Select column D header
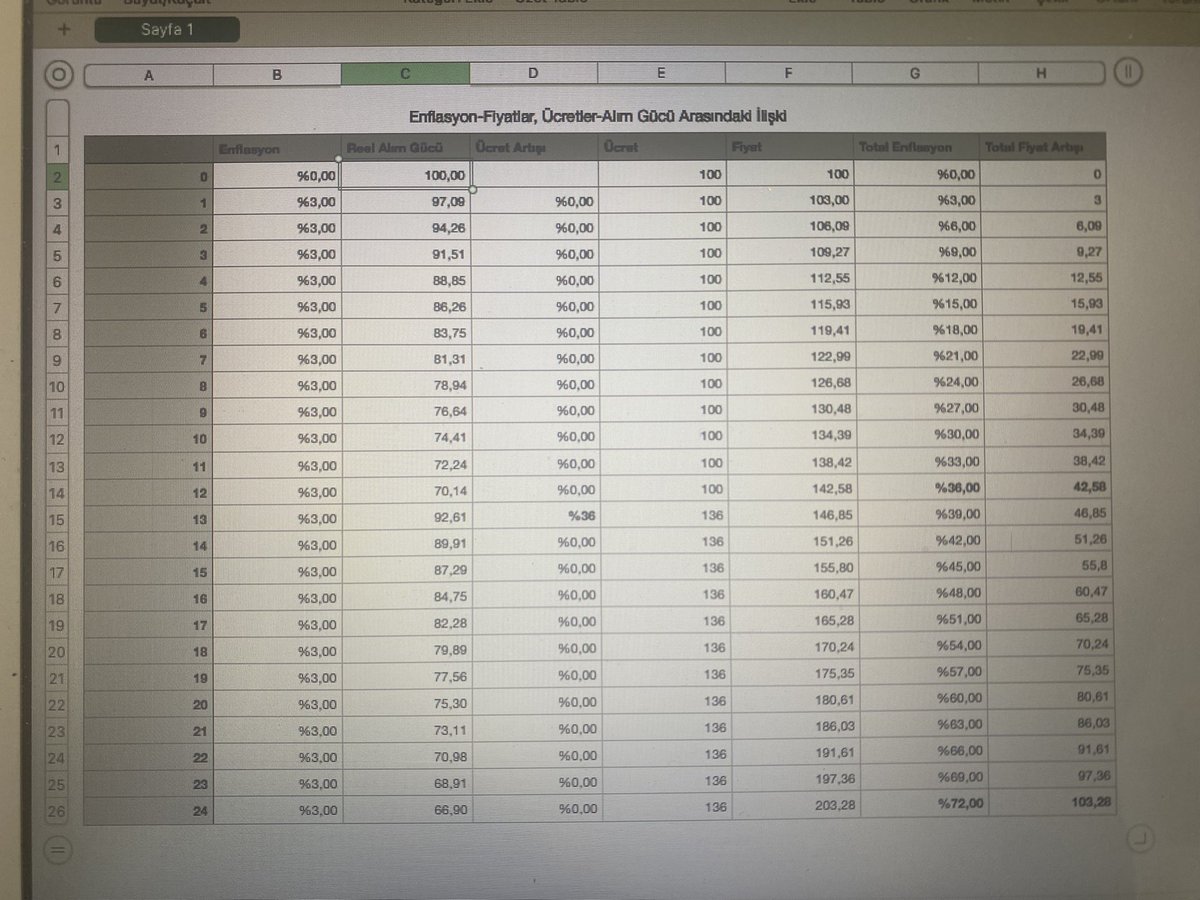Image resolution: width=1200 pixels, height=900 pixels. (x=533, y=73)
